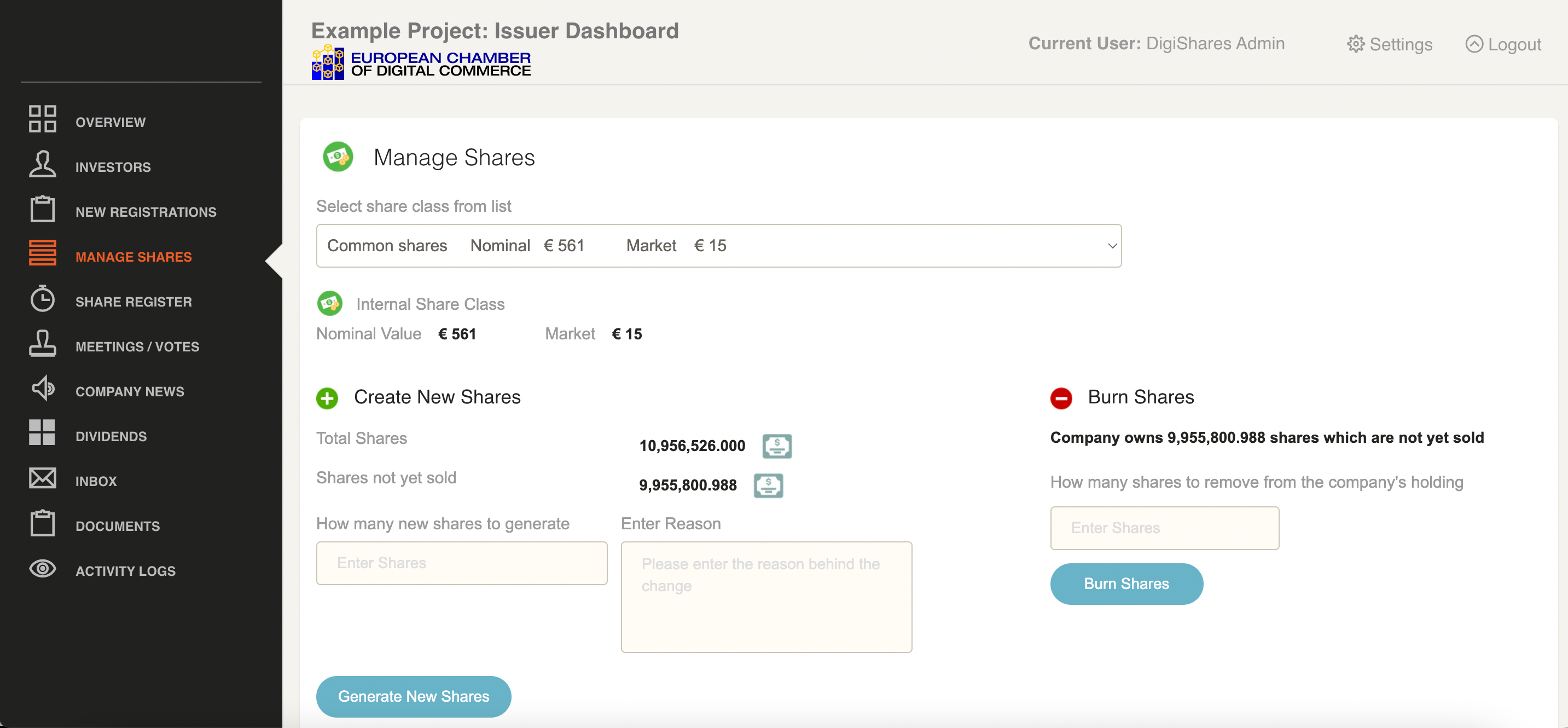Click the certificate icon next to Total Shares

[x=777, y=446]
